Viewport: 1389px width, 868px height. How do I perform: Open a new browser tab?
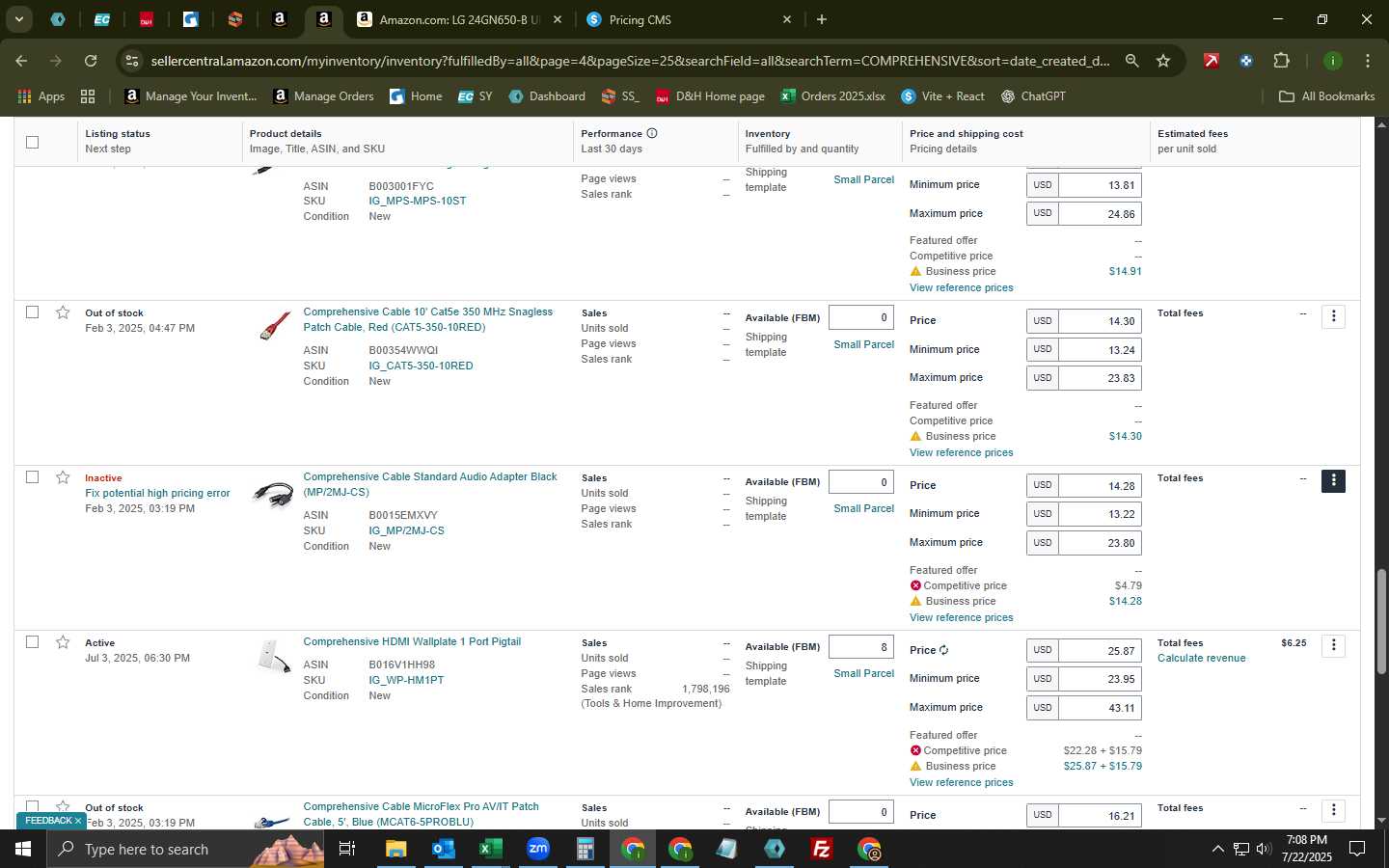(x=822, y=19)
